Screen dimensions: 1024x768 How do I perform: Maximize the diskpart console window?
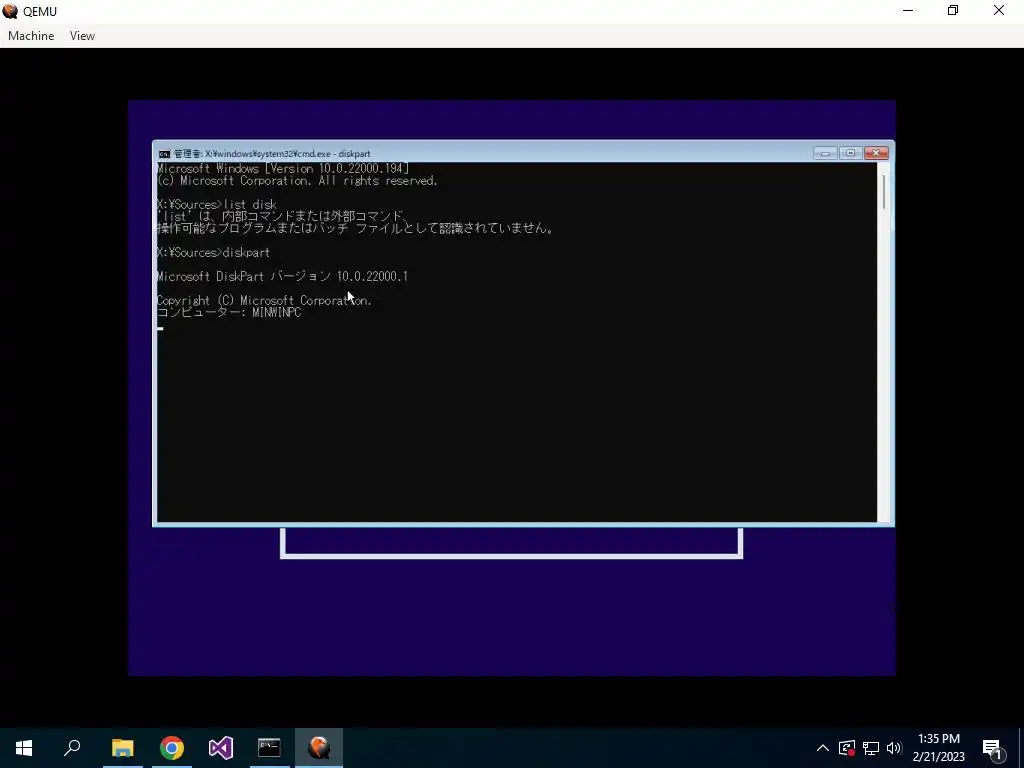(850, 153)
